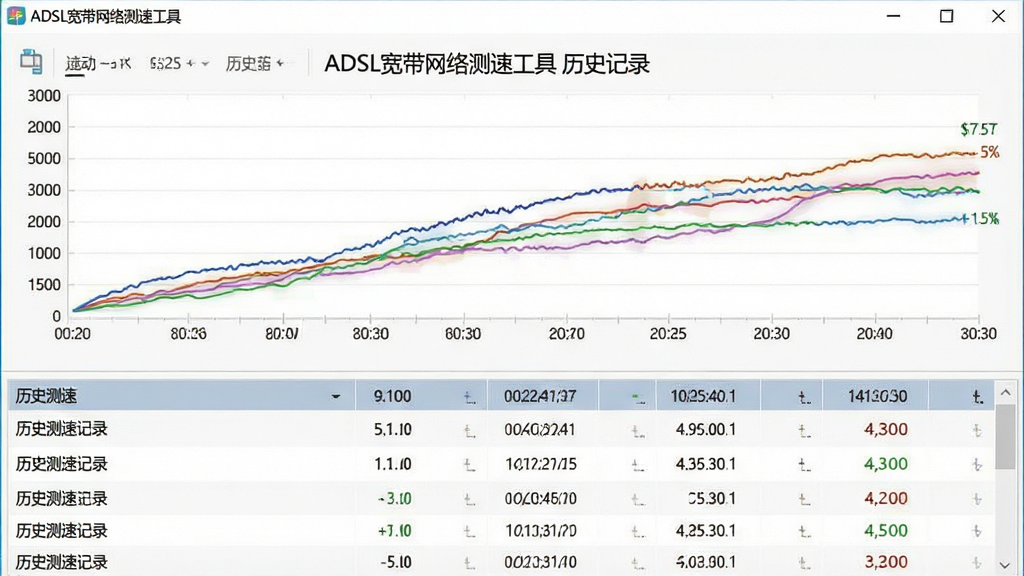The height and width of the screenshot is (576, 1024).
Task: Click the $7.57 chart label
Action: (x=978, y=129)
